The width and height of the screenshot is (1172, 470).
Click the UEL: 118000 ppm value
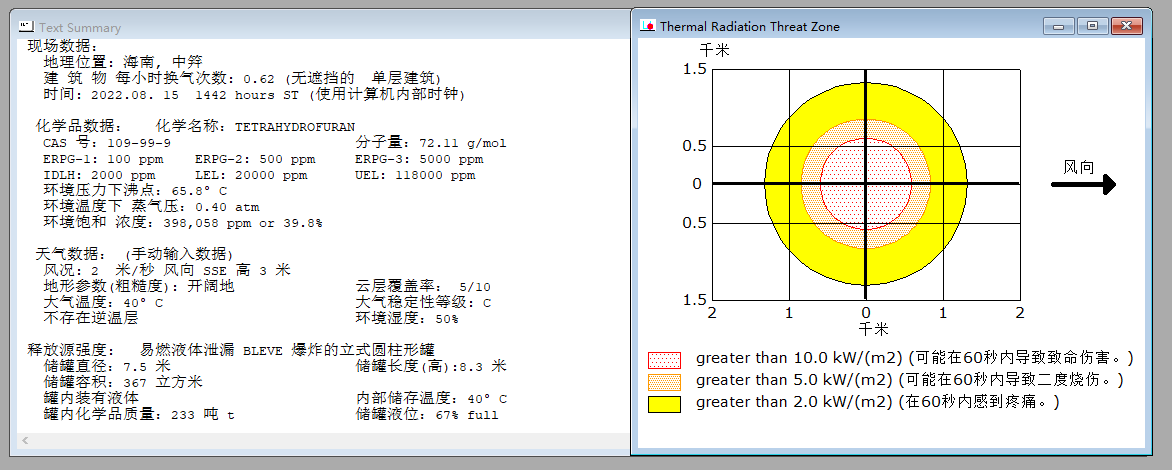pos(415,176)
